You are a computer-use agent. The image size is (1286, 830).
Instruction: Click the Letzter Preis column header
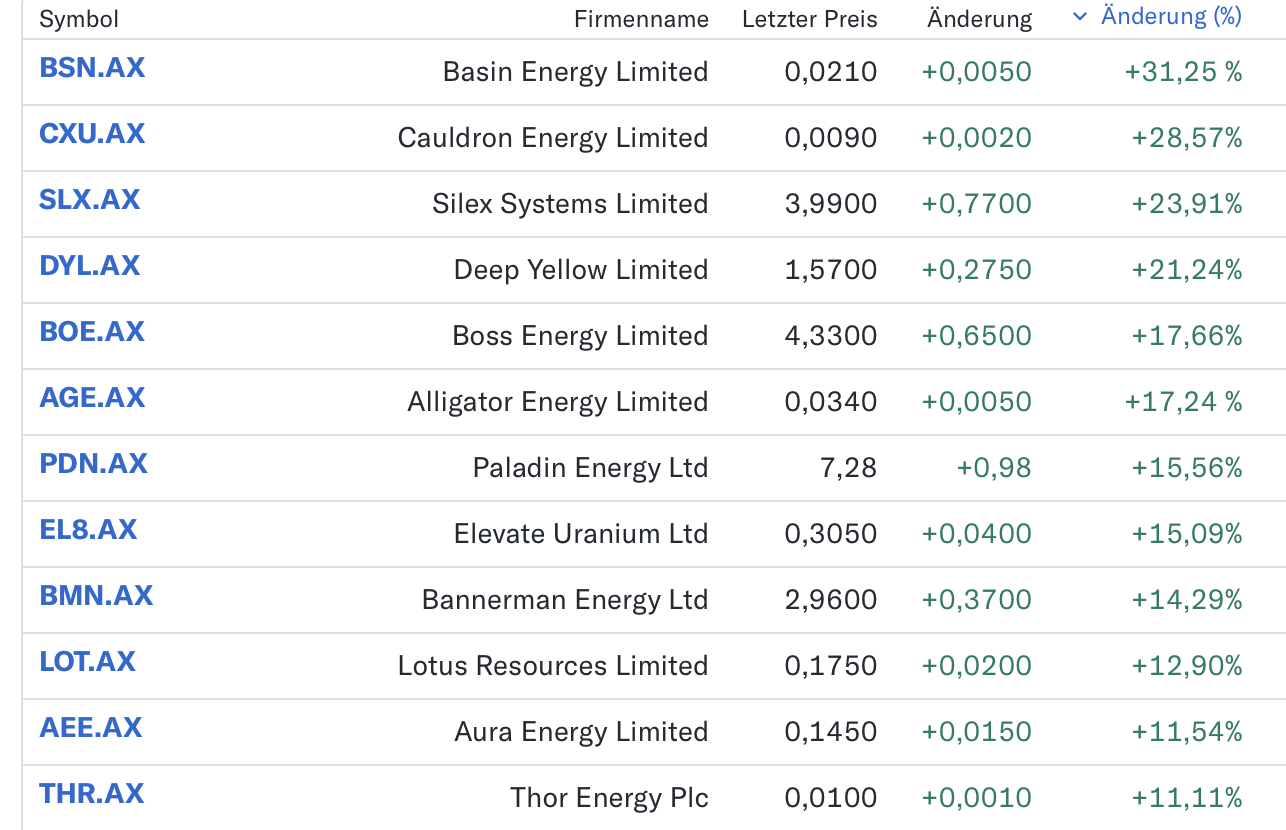coord(809,19)
